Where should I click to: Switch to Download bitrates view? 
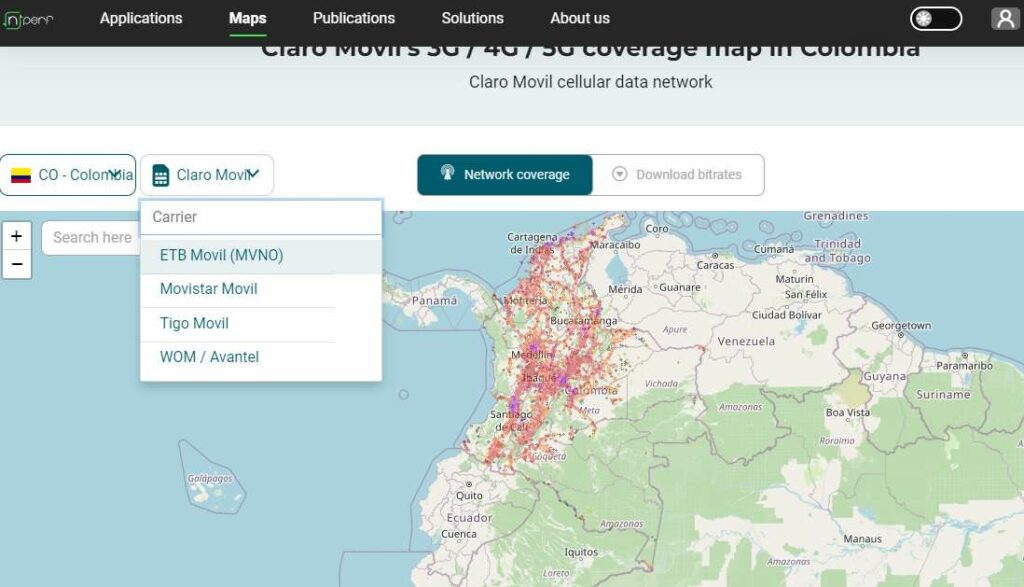(678, 175)
